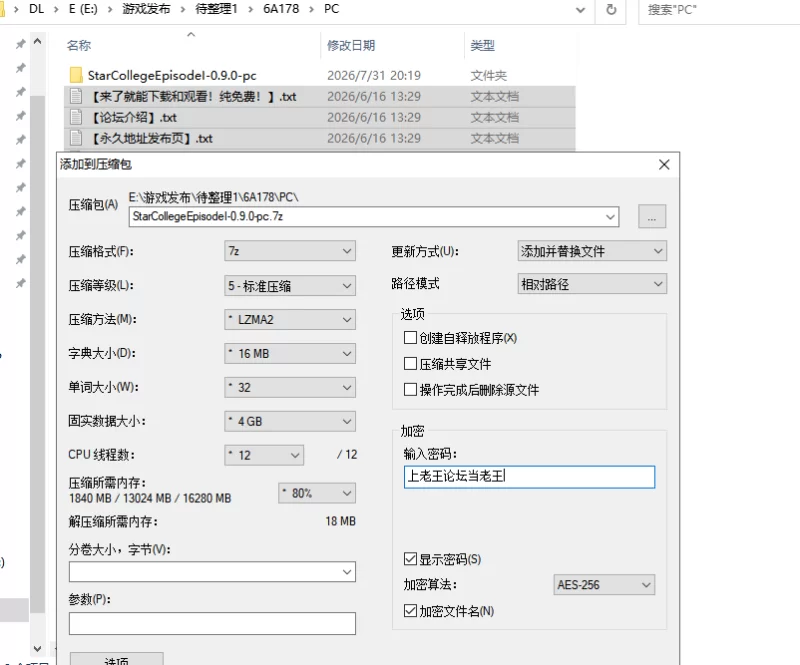Click text file icon for 【永久地址发布页】.txt

pyautogui.click(x=76, y=138)
